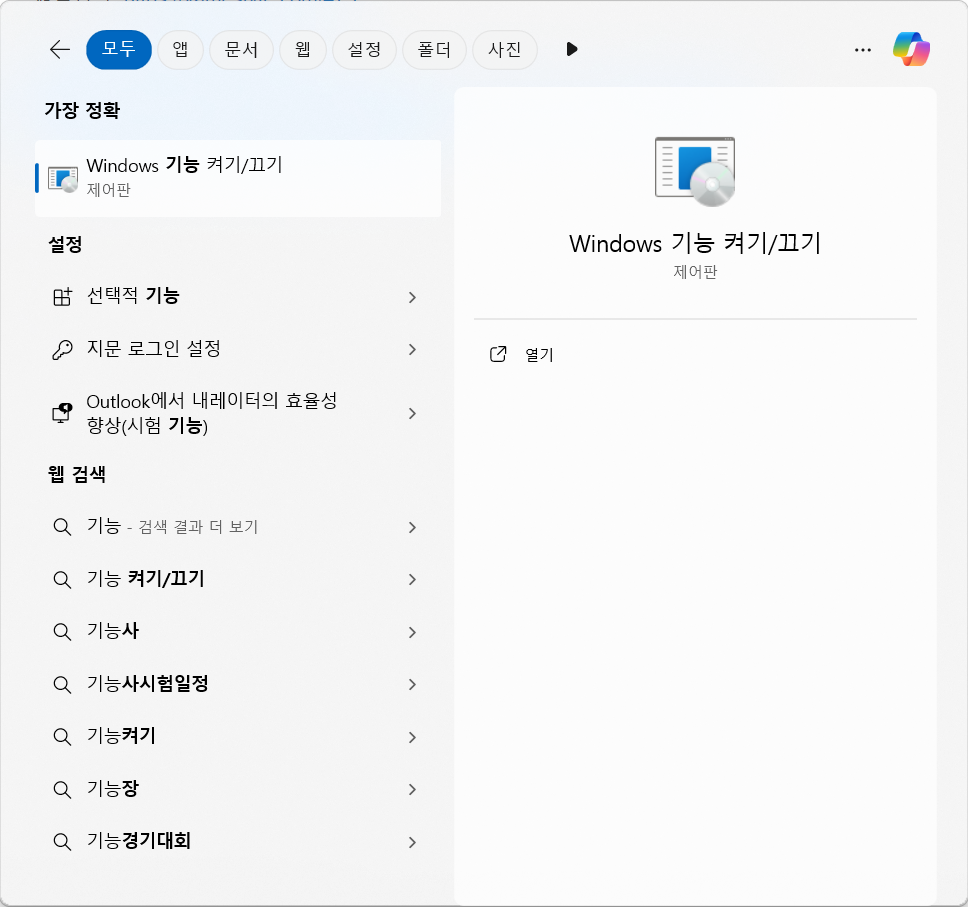
Task: Expand the 기능사시험일정 chevron
Action: pos(412,684)
